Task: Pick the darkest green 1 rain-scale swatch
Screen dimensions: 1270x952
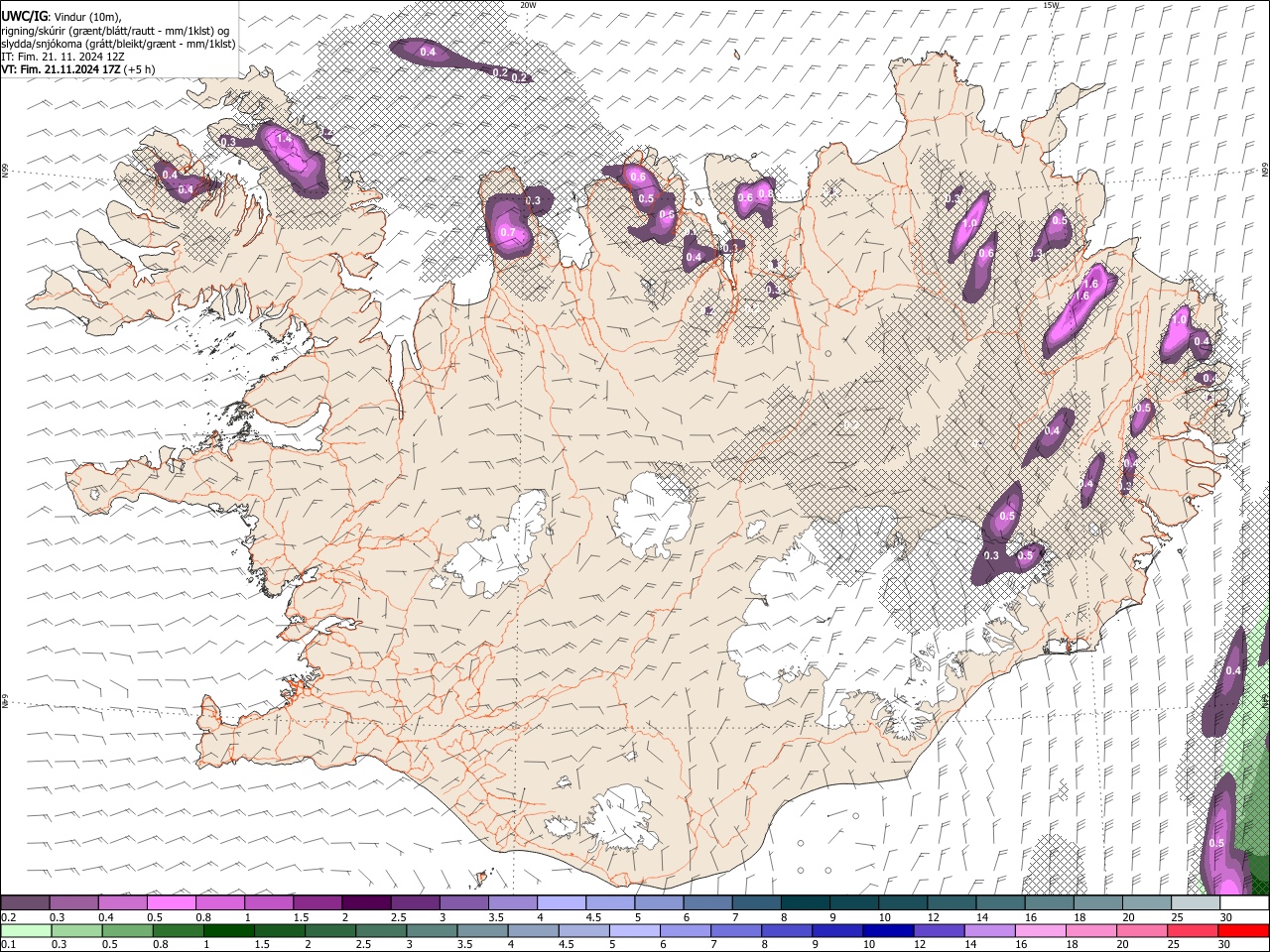Action: (228, 930)
